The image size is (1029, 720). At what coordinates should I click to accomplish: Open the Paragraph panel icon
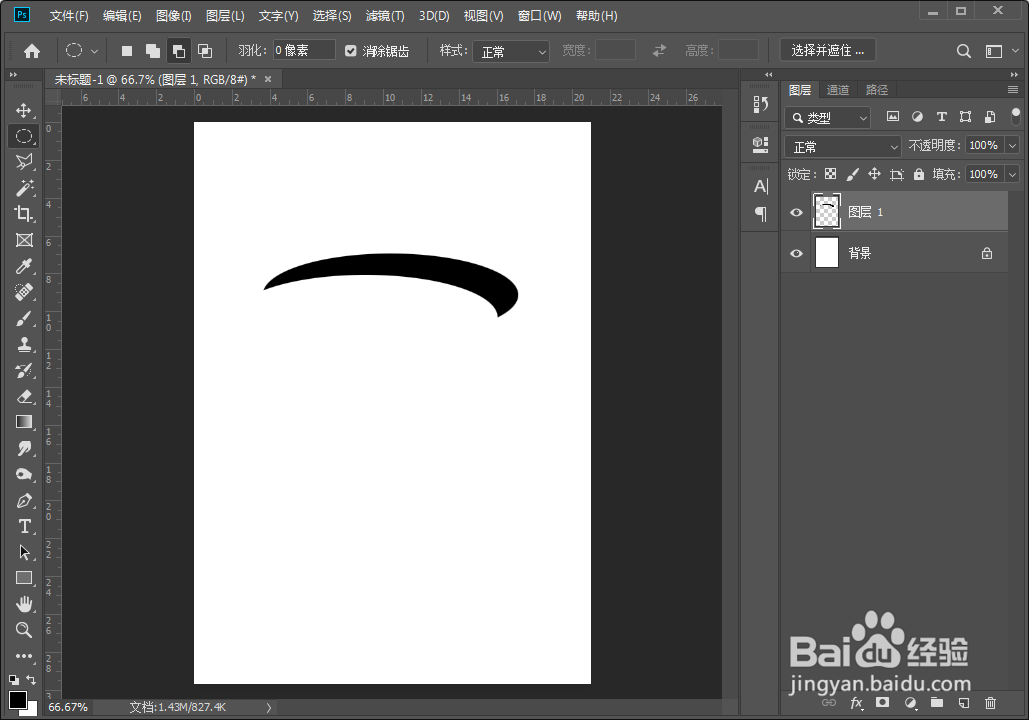click(761, 214)
